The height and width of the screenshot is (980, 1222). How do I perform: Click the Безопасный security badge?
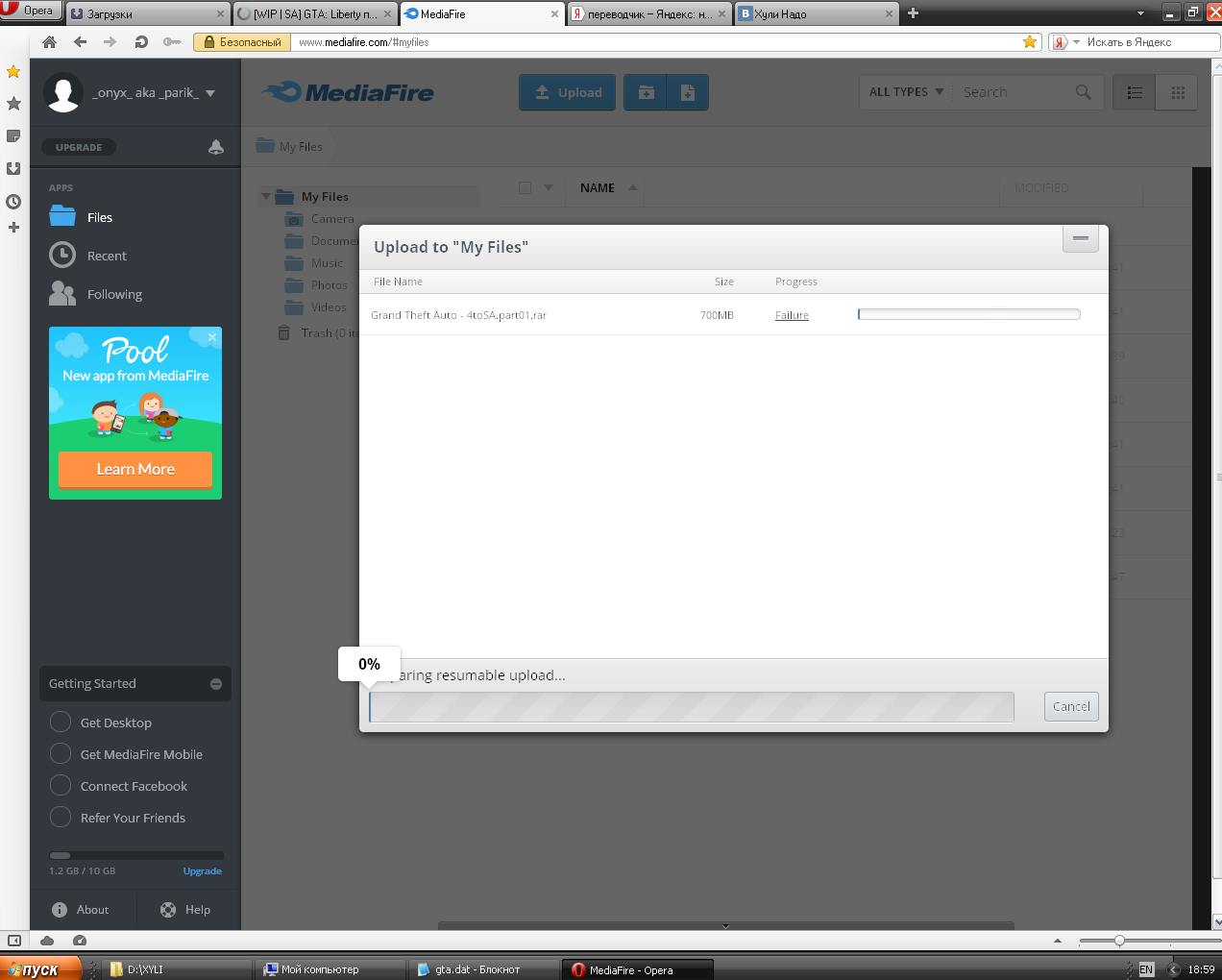click(243, 42)
